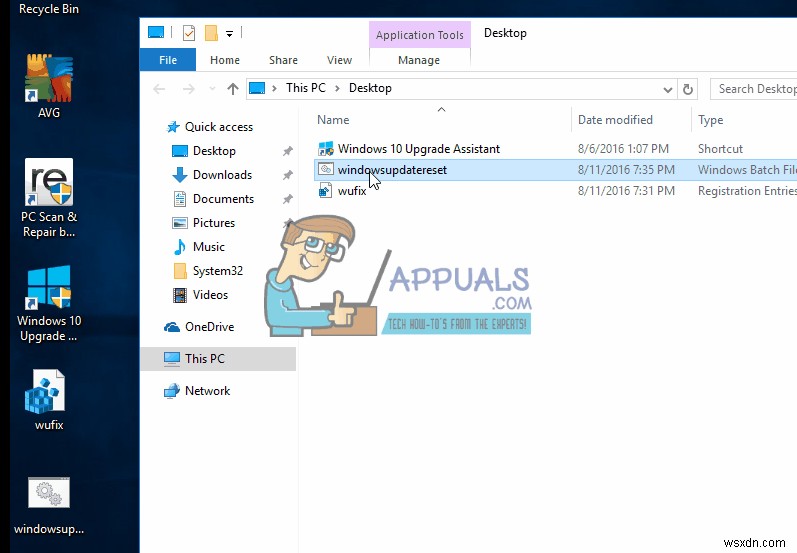Click New Folder icon in quick access toolbar

point(211,33)
